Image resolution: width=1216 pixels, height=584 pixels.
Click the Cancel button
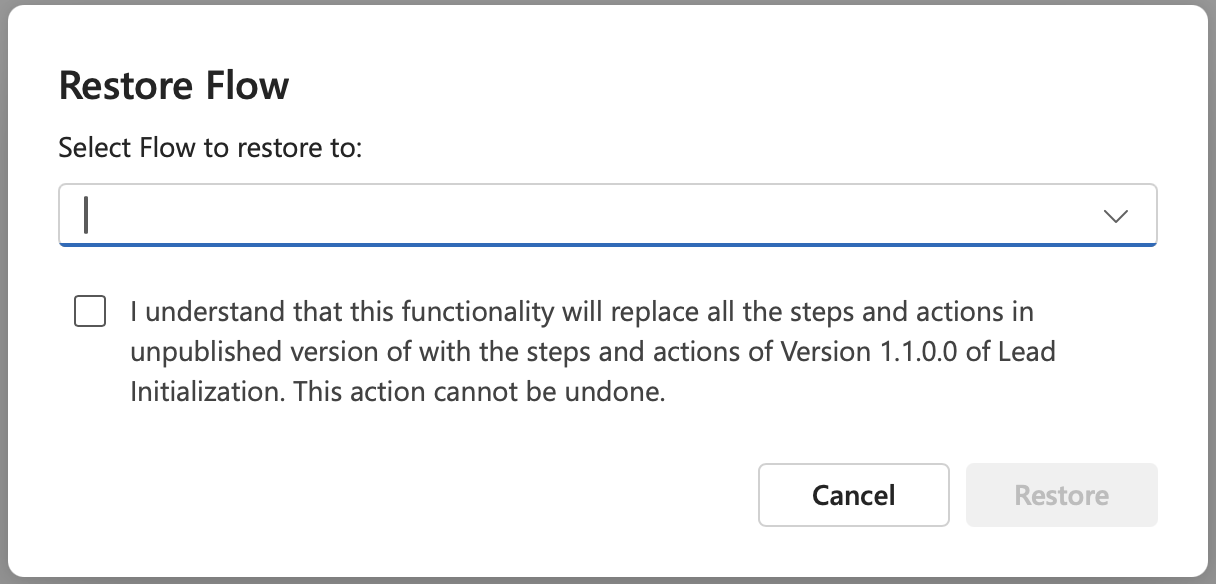click(x=853, y=495)
